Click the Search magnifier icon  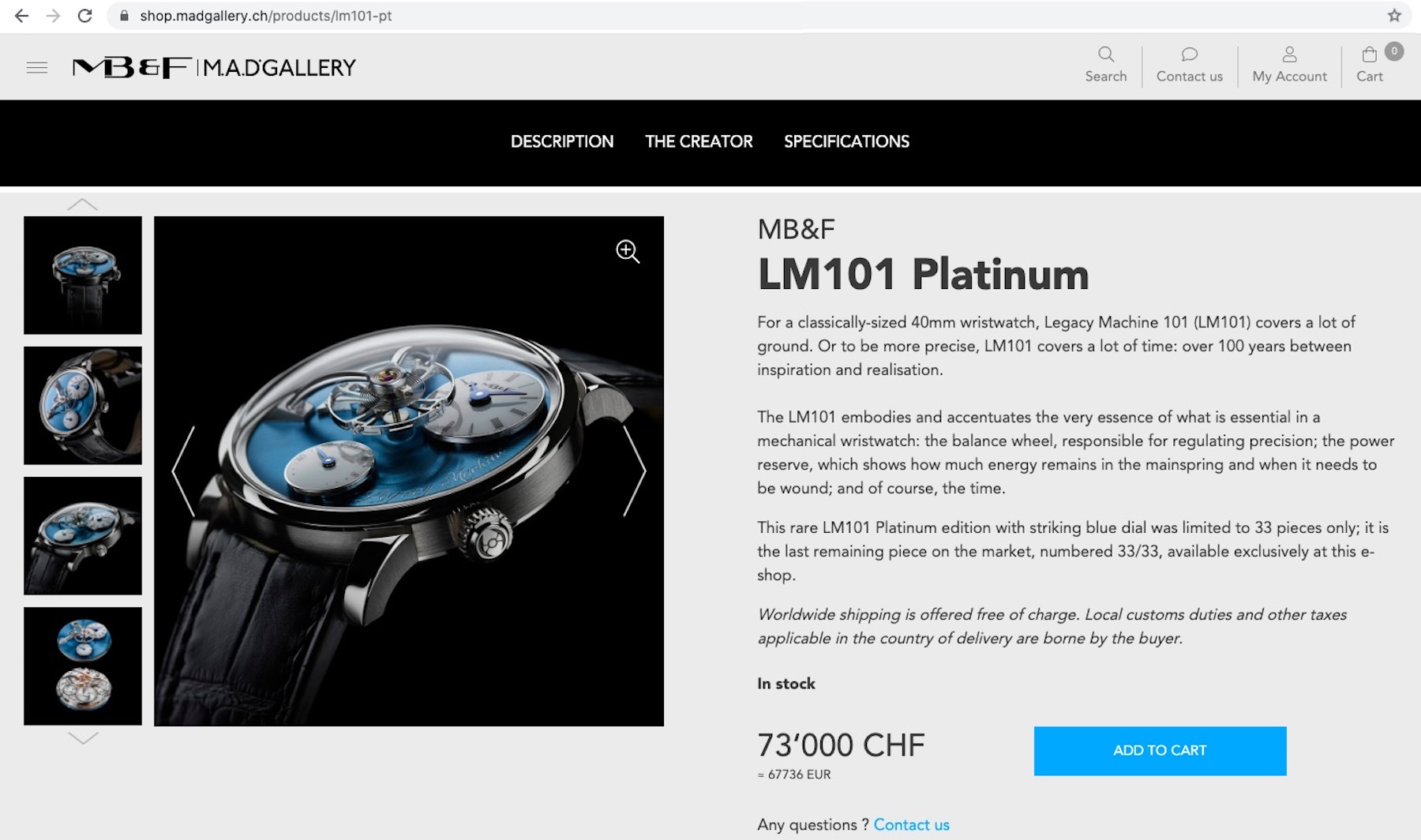point(1106,54)
